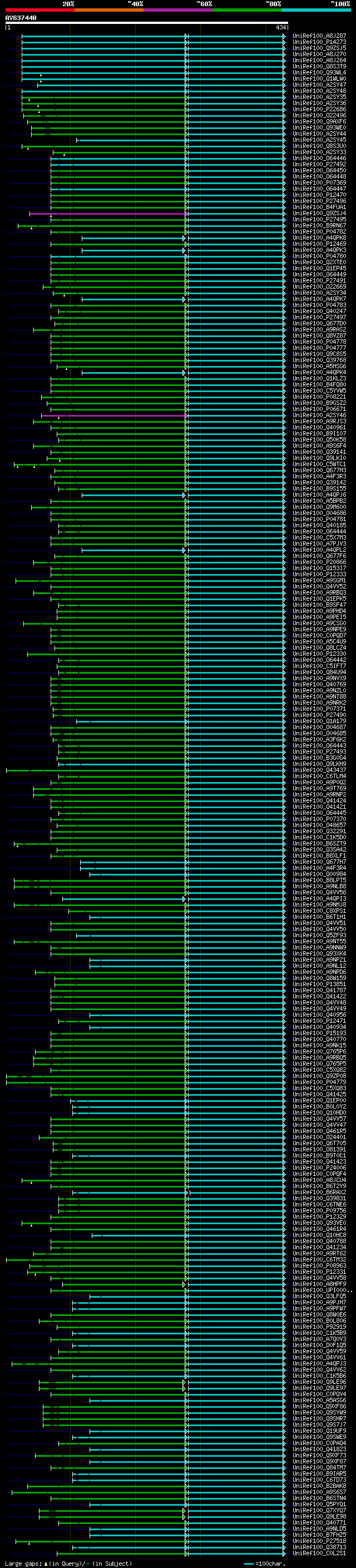
Task: Select hit label UniRef100_Q5PYQ1
Action: [x=319, y=1505]
